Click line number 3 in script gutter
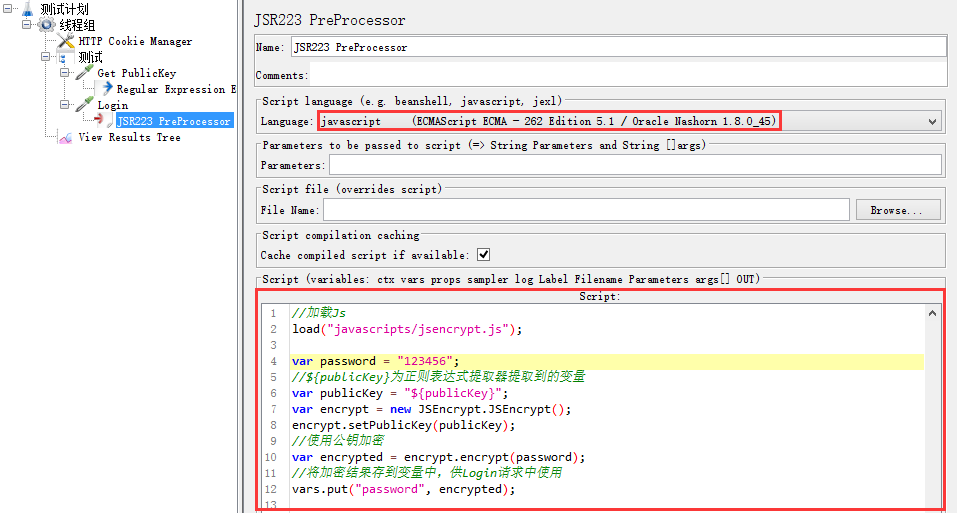This screenshot has width=957, height=513. tap(273, 345)
